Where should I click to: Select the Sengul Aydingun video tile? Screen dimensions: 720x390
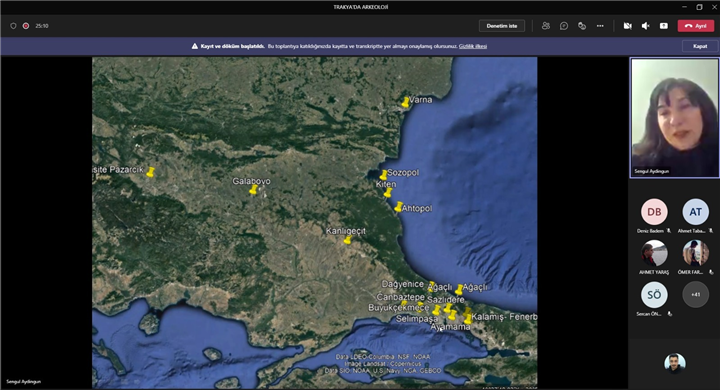pos(675,117)
